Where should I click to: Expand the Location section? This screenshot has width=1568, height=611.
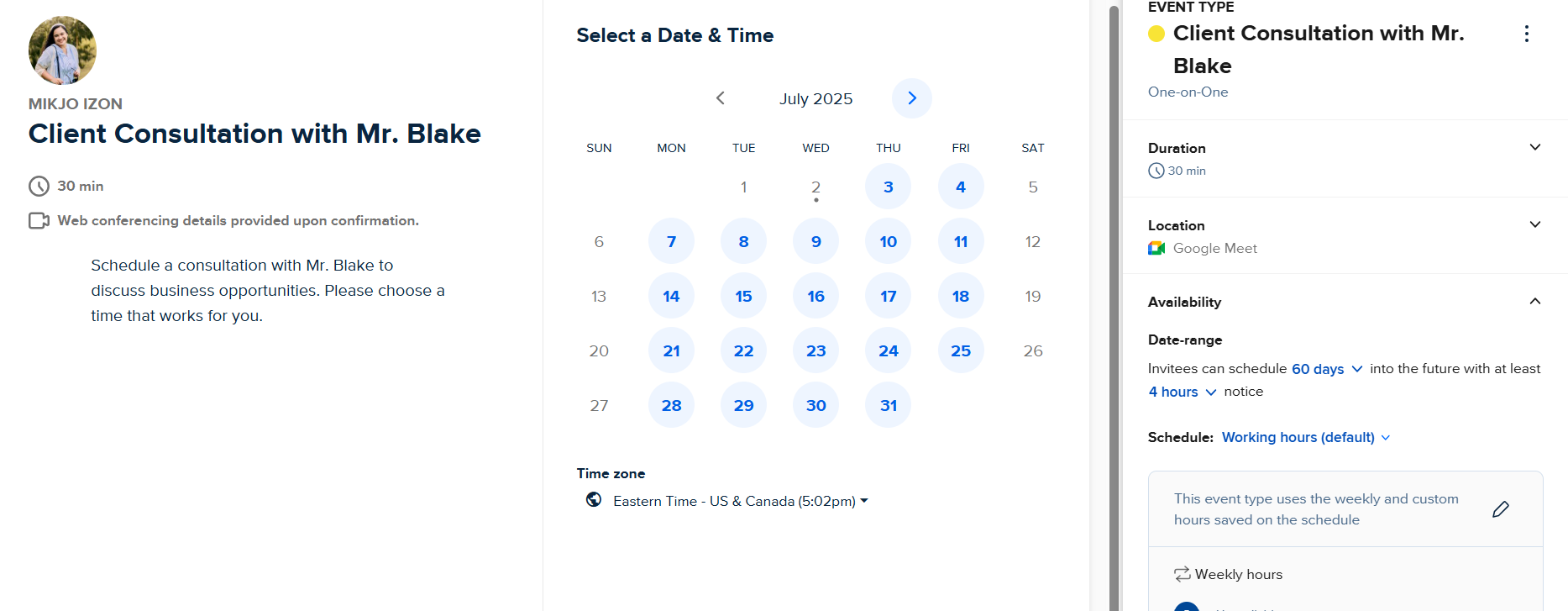[1535, 224]
